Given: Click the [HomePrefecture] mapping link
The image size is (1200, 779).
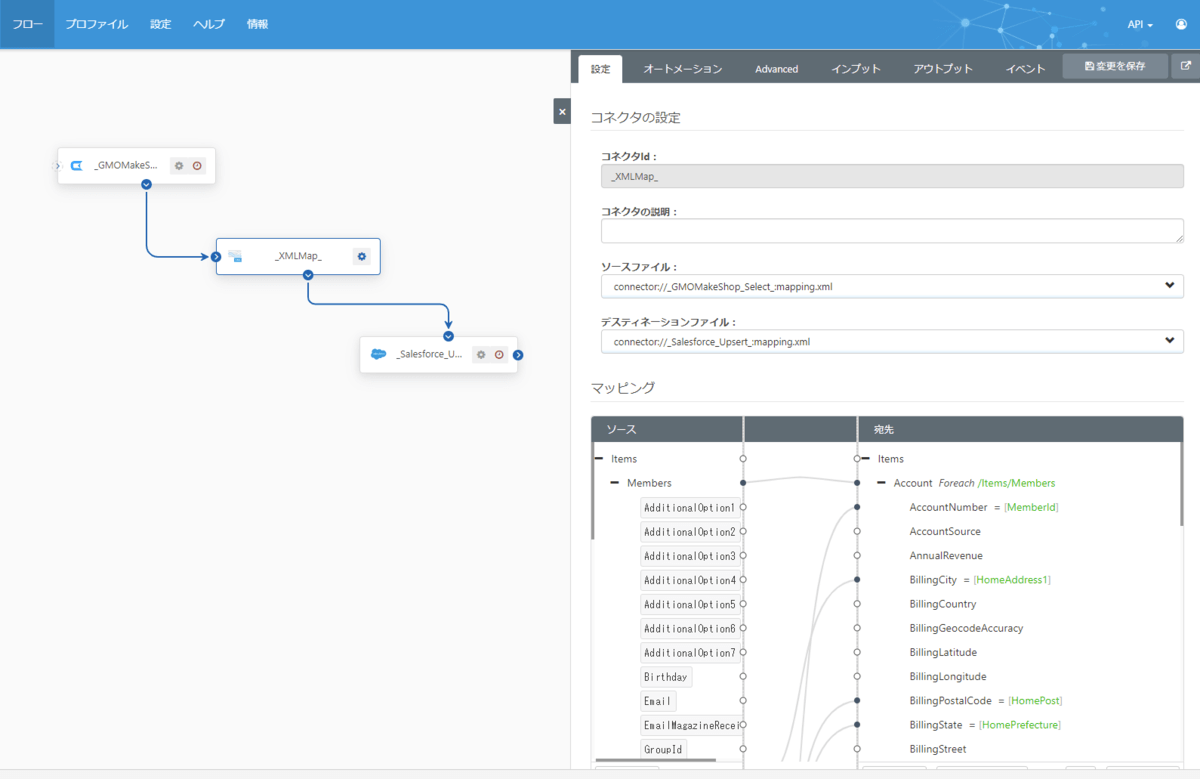Looking at the screenshot, I should (1020, 725).
